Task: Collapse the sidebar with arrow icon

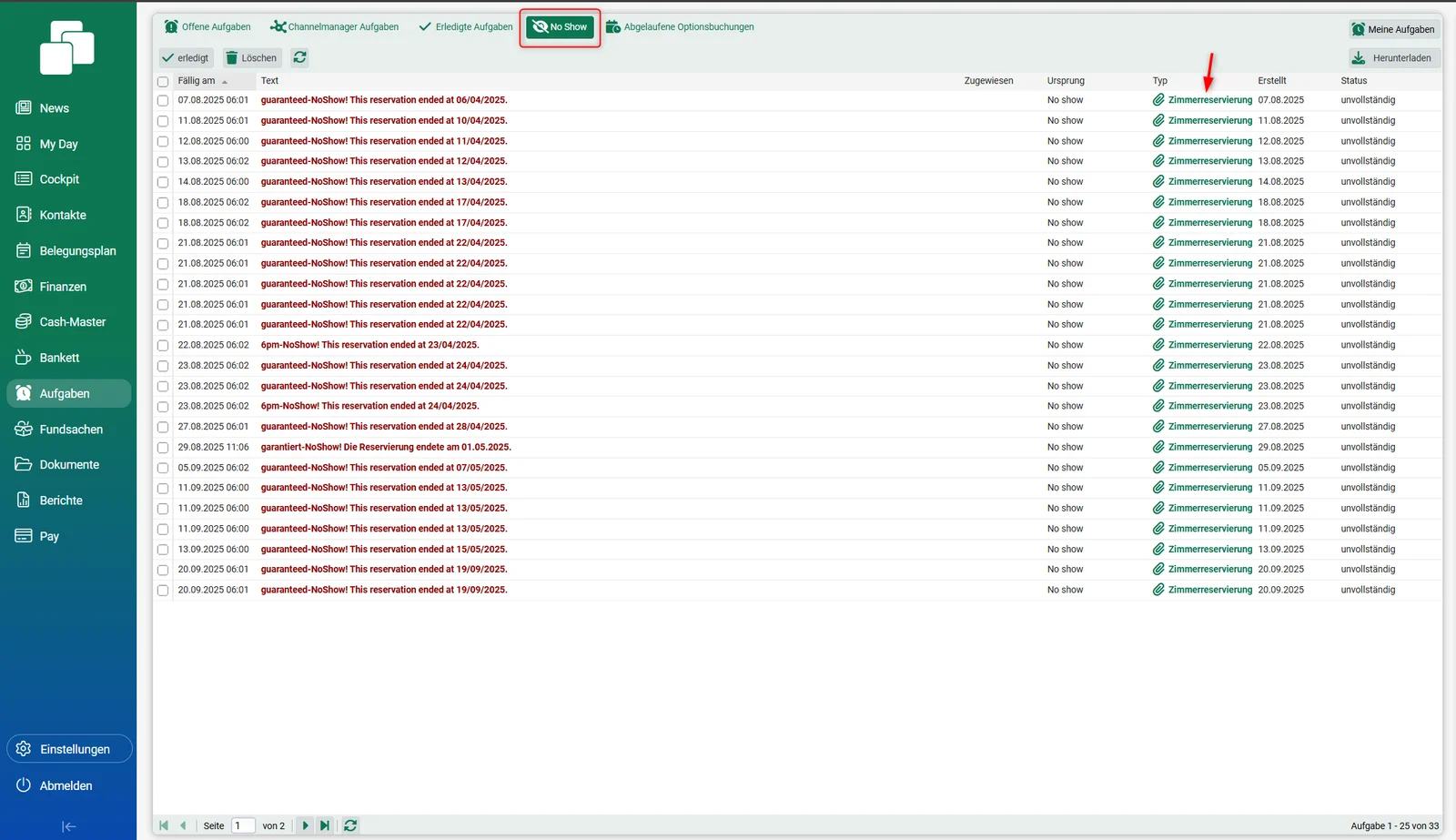Action: pyautogui.click(x=69, y=826)
